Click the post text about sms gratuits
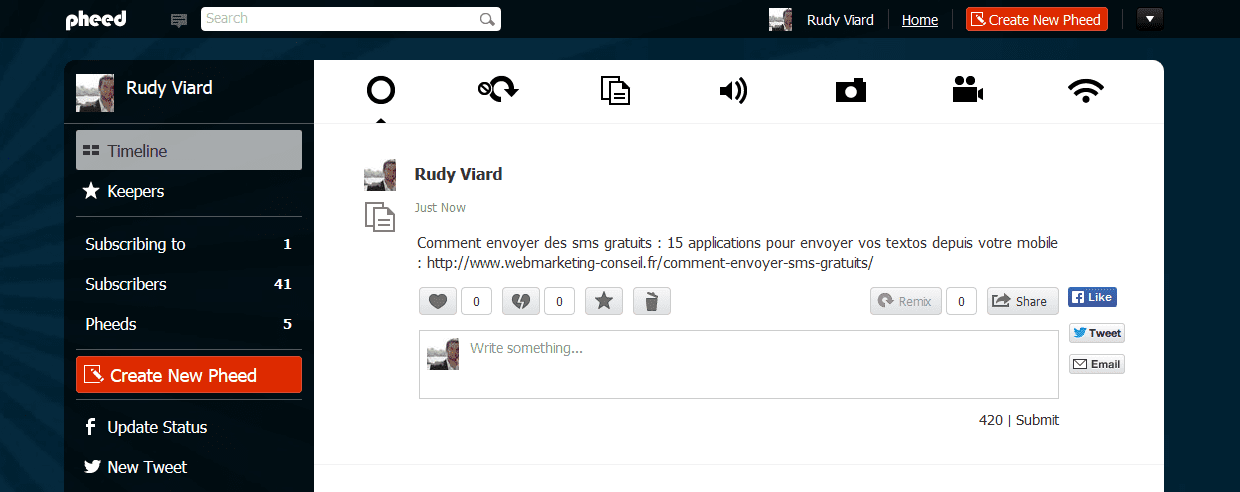Image resolution: width=1240 pixels, height=492 pixels. (737, 253)
